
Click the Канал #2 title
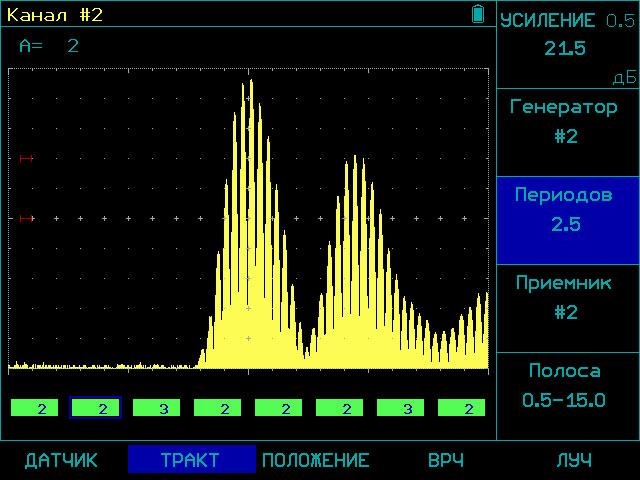coord(55,14)
